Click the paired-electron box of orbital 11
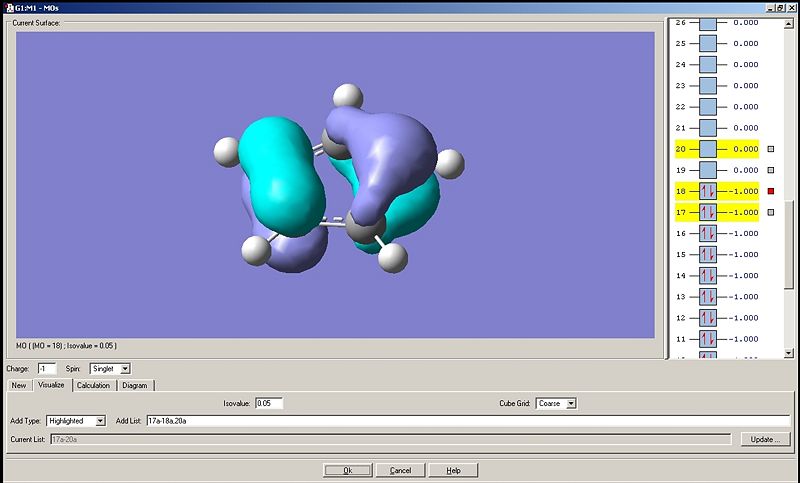Image resolution: width=800 pixels, height=483 pixels. pyautogui.click(x=707, y=339)
